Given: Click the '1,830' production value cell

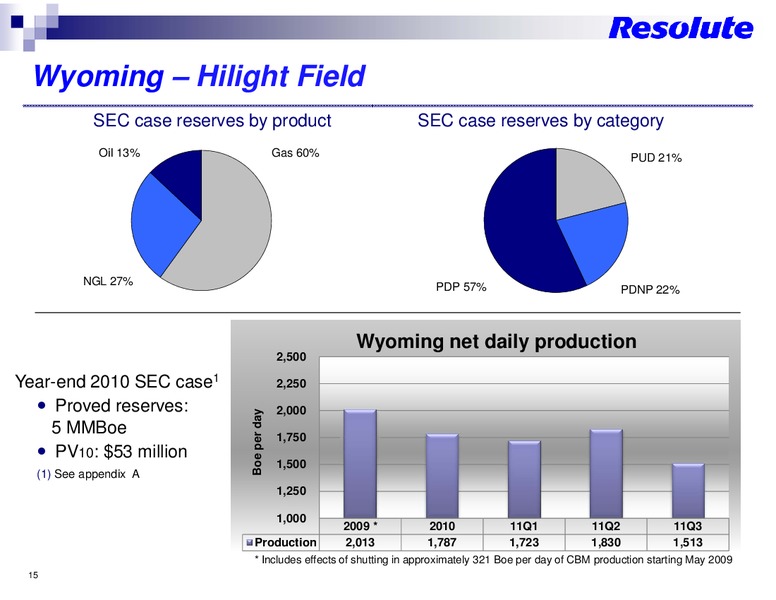Looking at the screenshot, I should 606,543.
